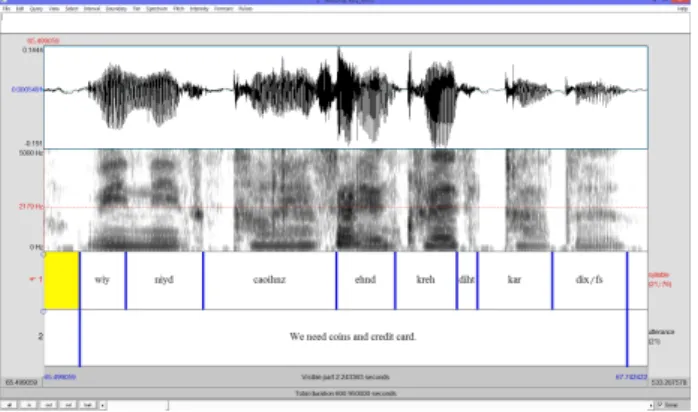Viewport: 698px width, 412px height.
Task: Click the right arrow of the horizontal scrollbar
Action: 650,405
